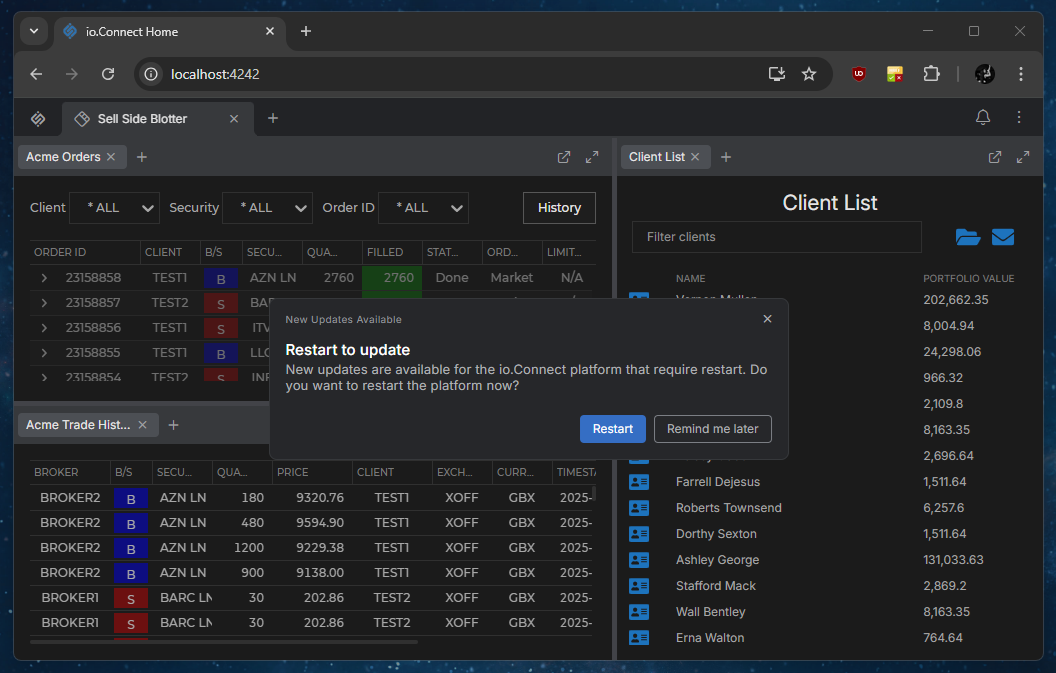1056x673 pixels.
Task: Click Remind me later
Action: coord(713,429)
